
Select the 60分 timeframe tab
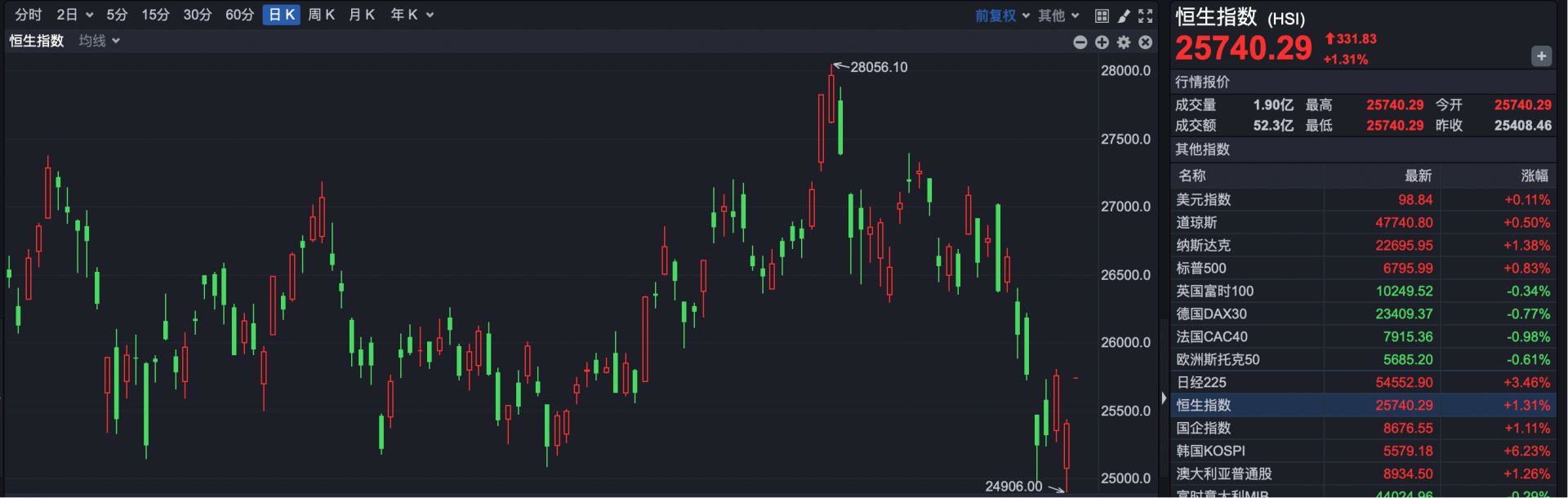click(x=239, y=15)
